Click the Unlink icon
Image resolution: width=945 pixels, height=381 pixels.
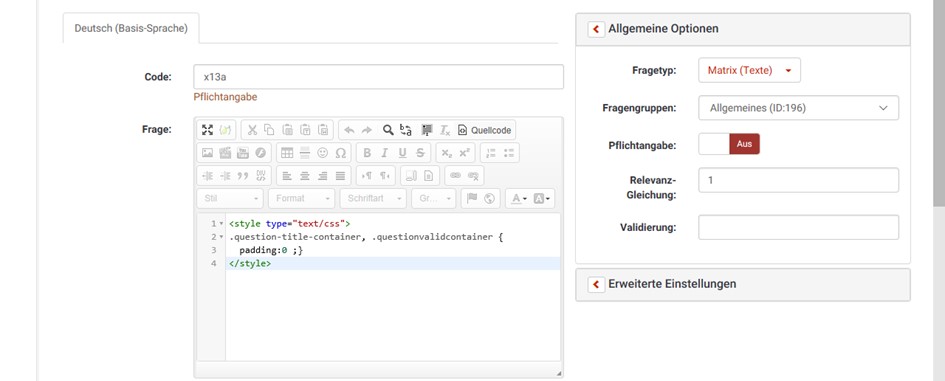pos(473,175)
